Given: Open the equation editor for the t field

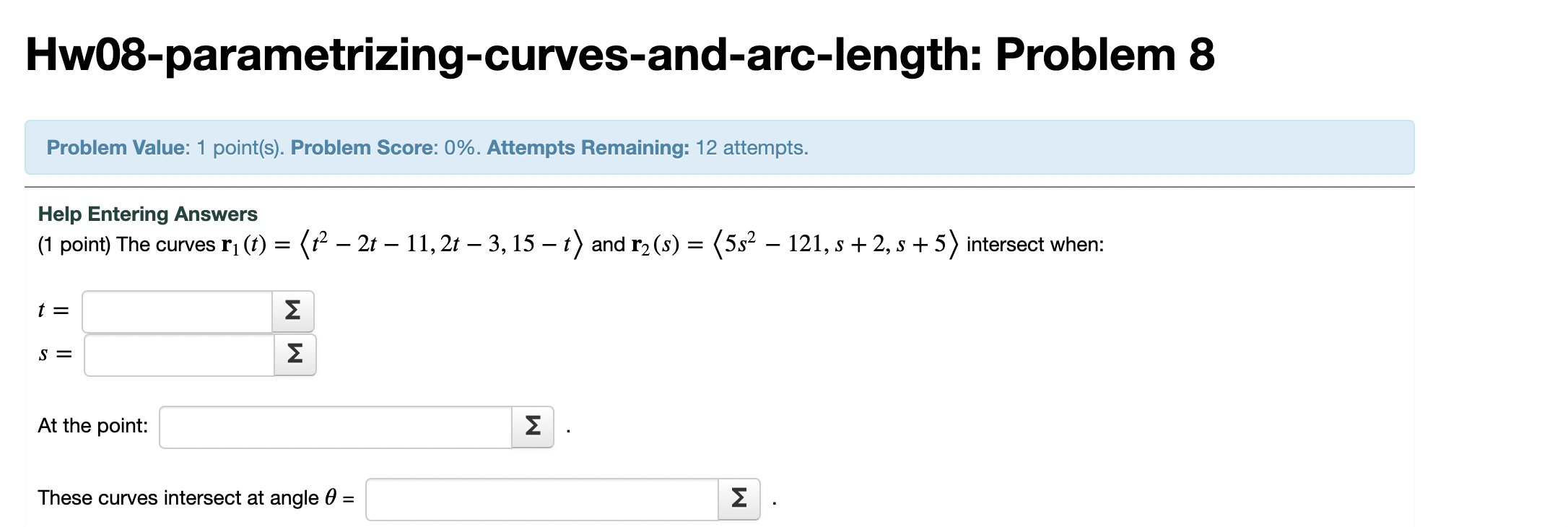Looking at the screenshot, I should click(x=293, y=310).
